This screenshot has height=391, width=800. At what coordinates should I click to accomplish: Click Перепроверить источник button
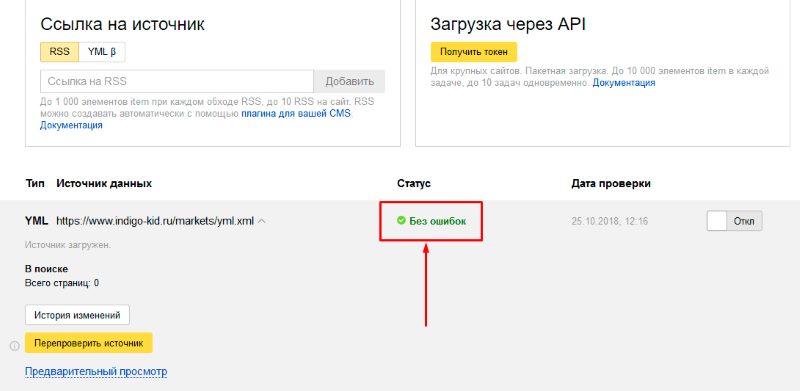click(89, 343)
